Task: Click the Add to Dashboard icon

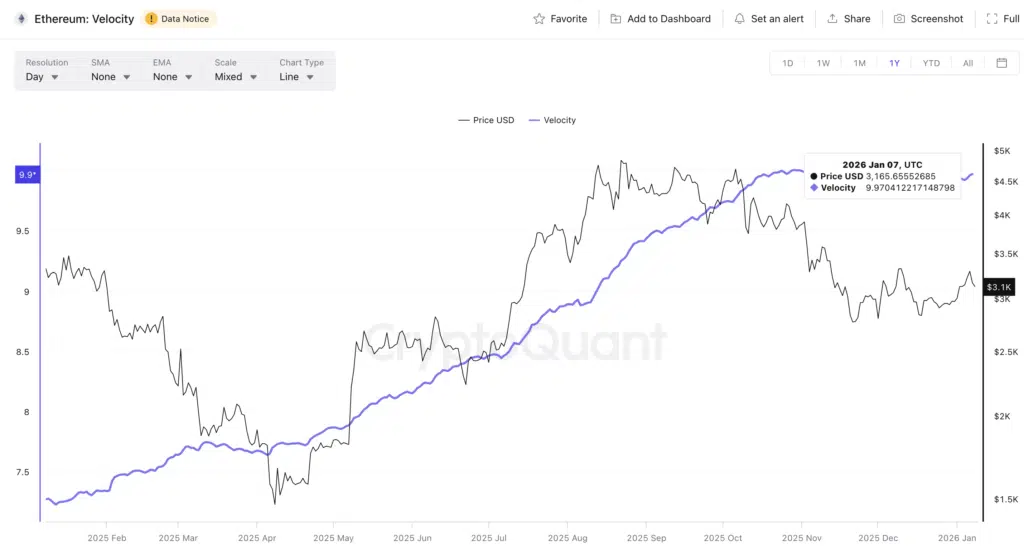Action: (616, 19)
